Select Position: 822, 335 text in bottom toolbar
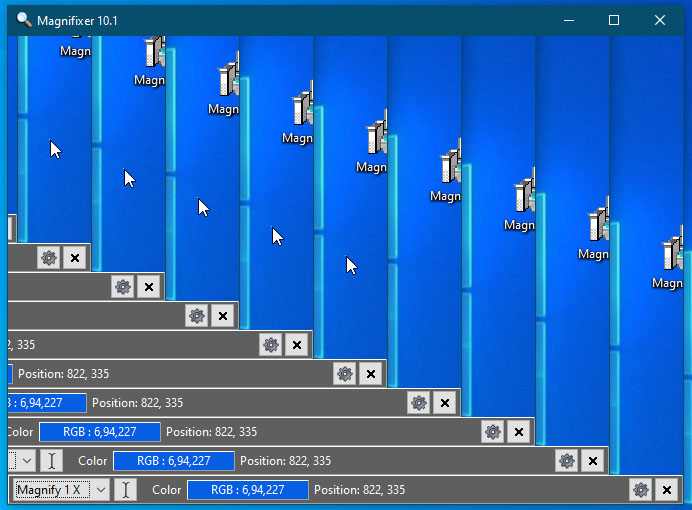Image resolution: width=692 pixels, height=510 pixels. (x=359, y=490)
